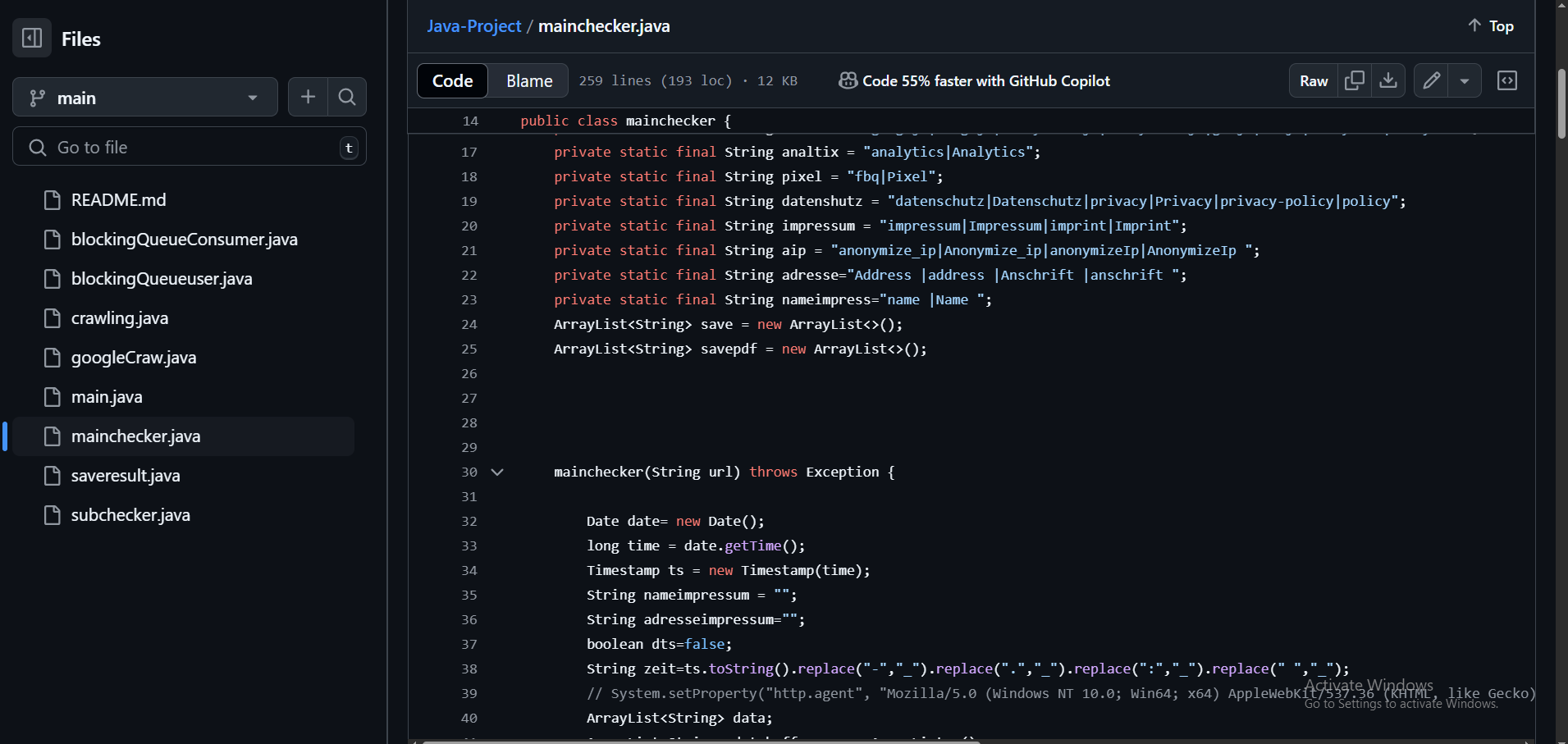Copy raw file contents icon
Screen dimensions: 1568x744
point(1355,80)
